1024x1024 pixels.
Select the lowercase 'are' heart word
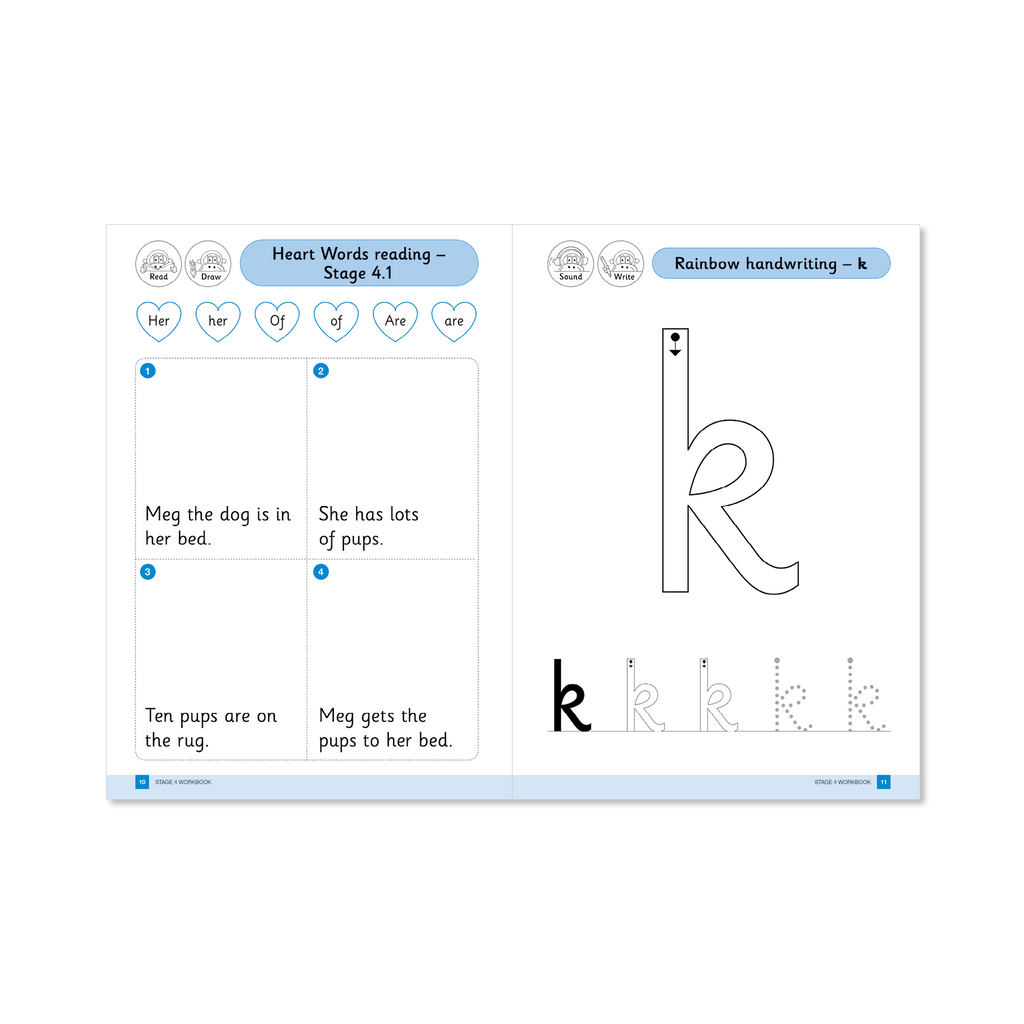pos(454,321)
